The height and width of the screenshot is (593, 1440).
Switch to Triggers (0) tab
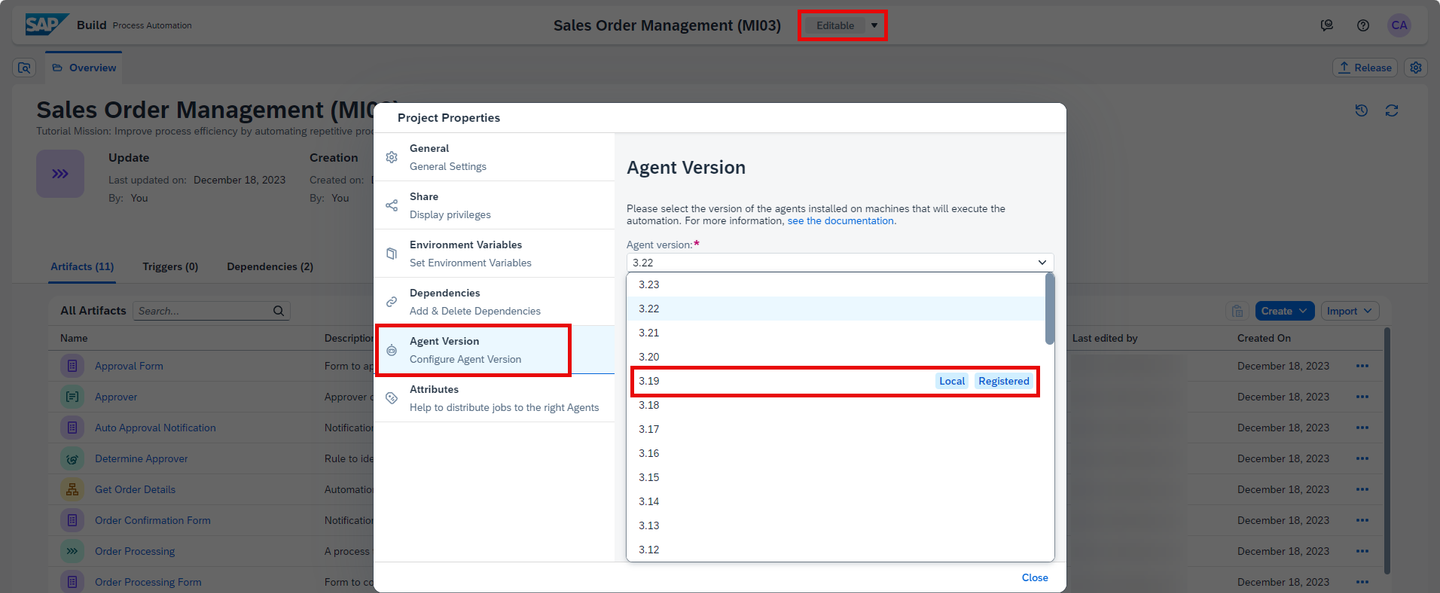pyautogui.click(x=170, y=267)
